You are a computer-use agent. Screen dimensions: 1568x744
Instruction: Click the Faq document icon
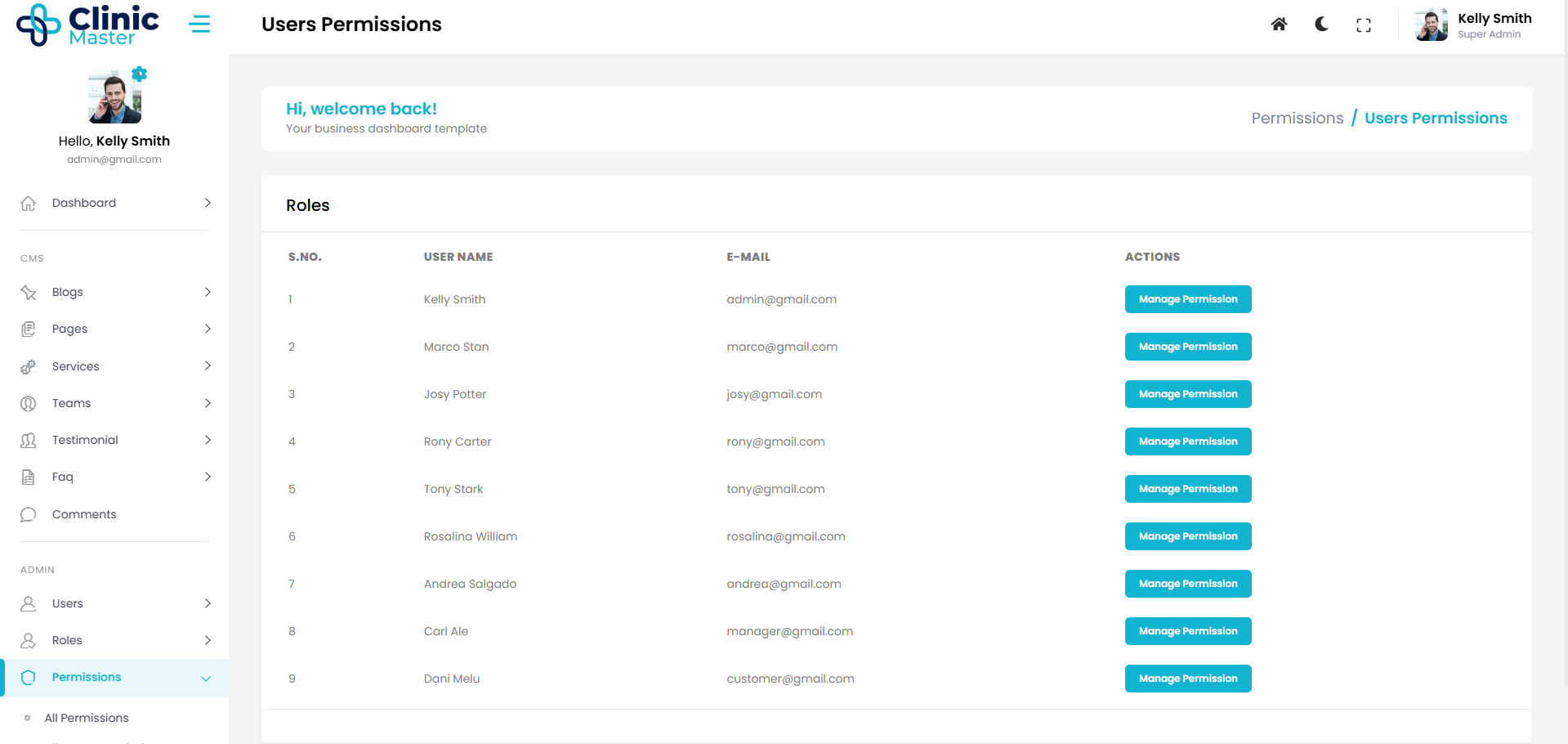click(x=29, y=477)
